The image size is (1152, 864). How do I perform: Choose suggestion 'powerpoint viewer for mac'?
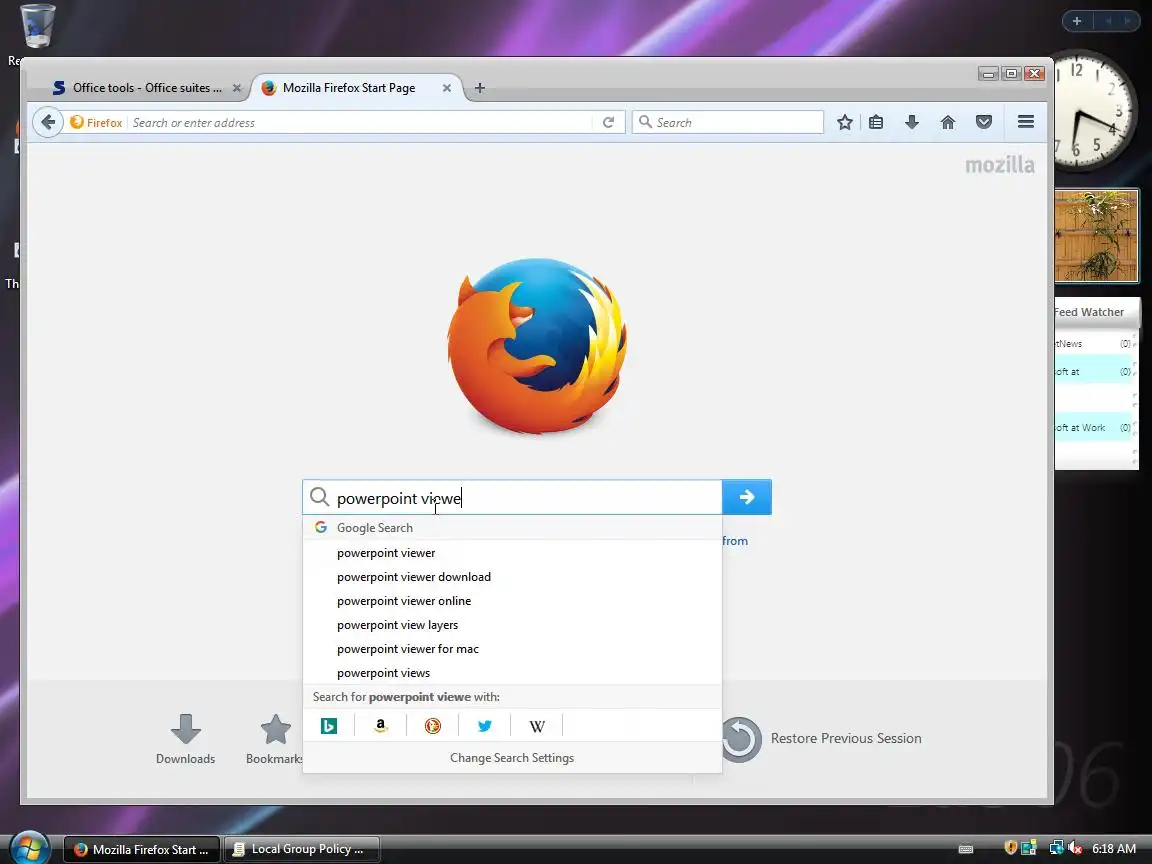pos(512,649)
